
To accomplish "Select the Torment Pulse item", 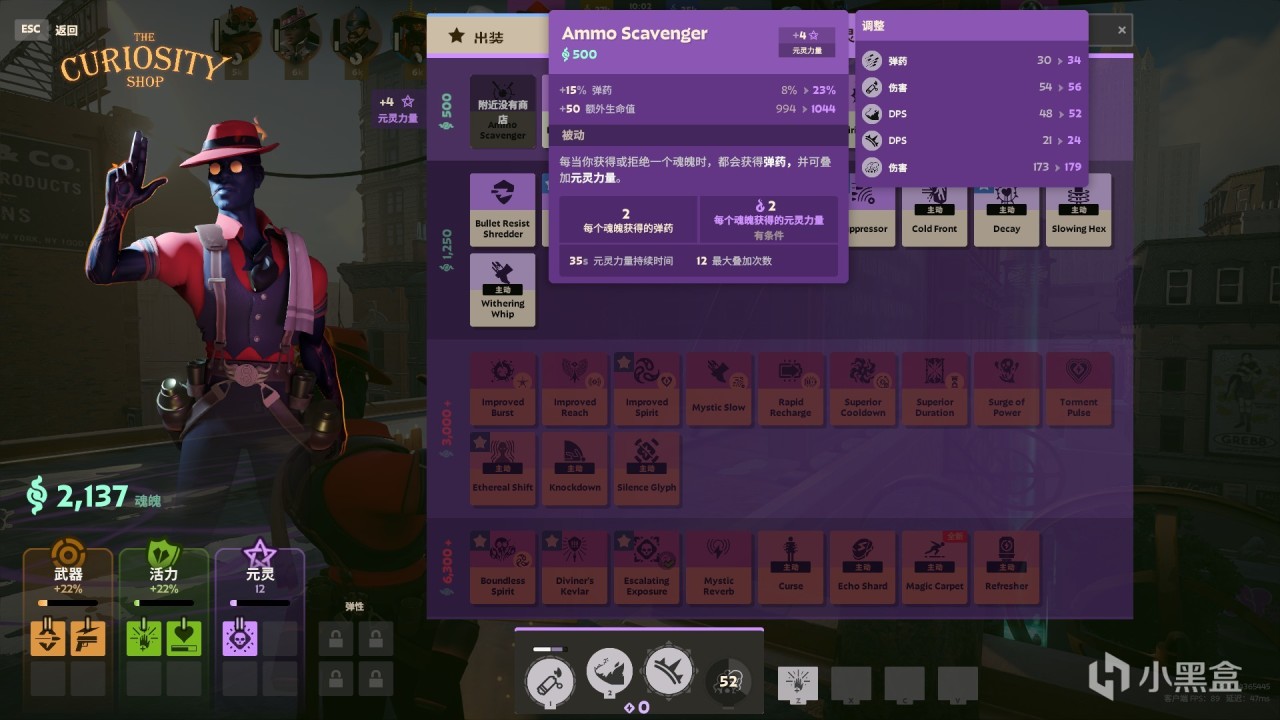I will (1079, 388).
